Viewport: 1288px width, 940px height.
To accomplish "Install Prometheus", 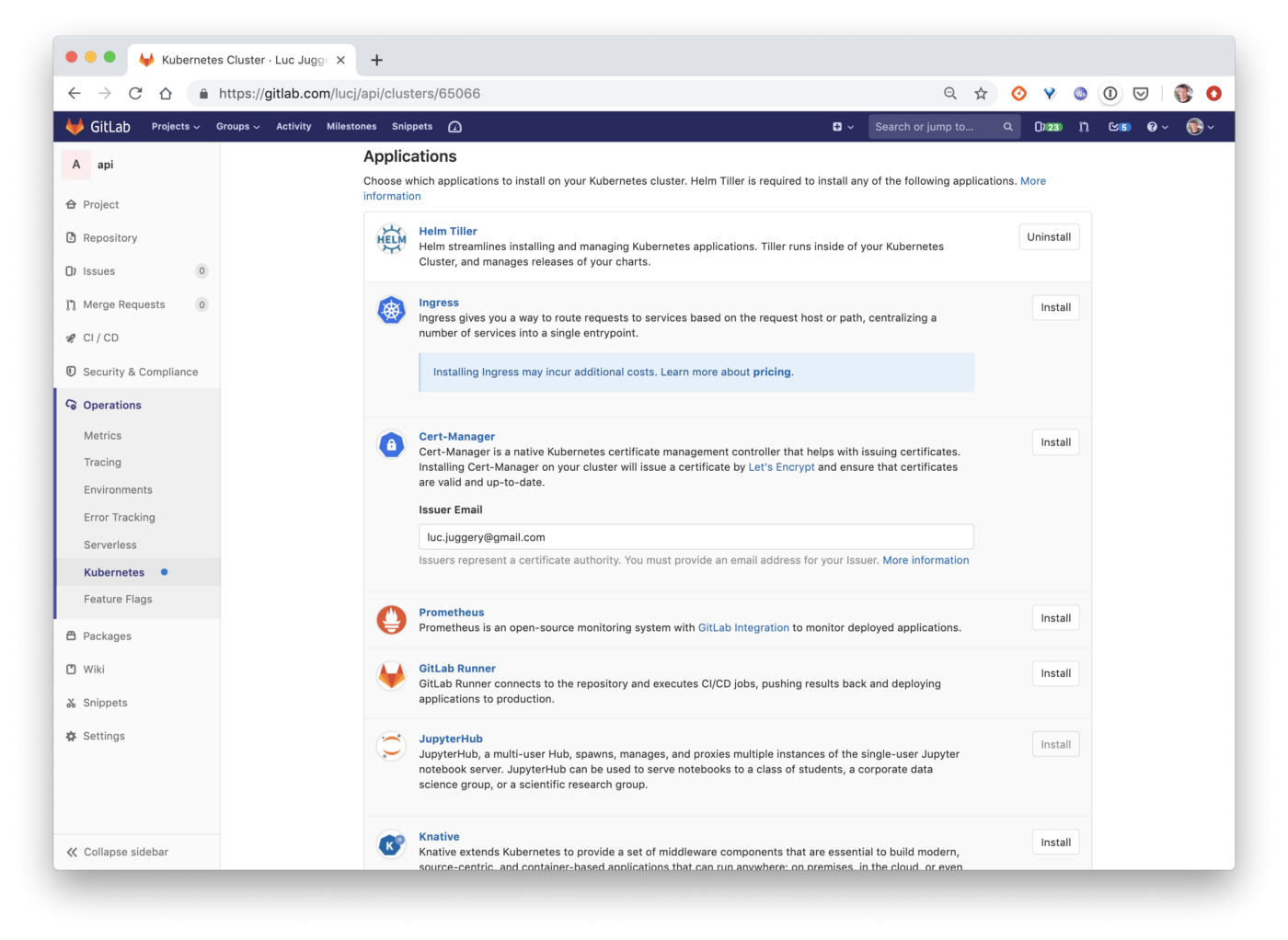I will [1055, 618].
